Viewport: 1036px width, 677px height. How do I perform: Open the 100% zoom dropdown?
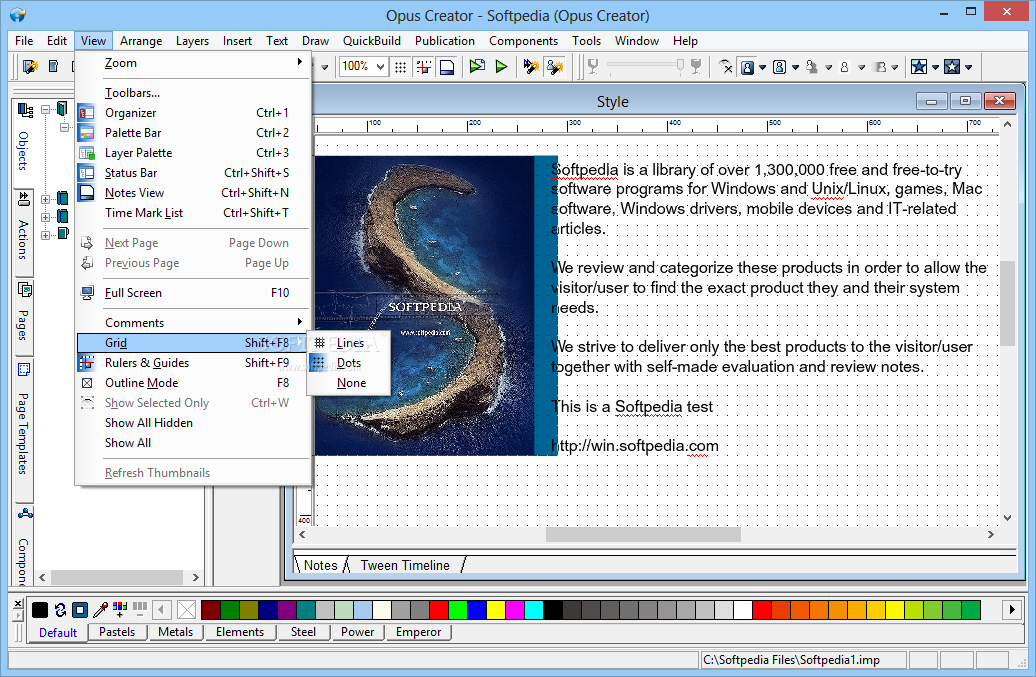pyautogui.click(x=380, y=67)
